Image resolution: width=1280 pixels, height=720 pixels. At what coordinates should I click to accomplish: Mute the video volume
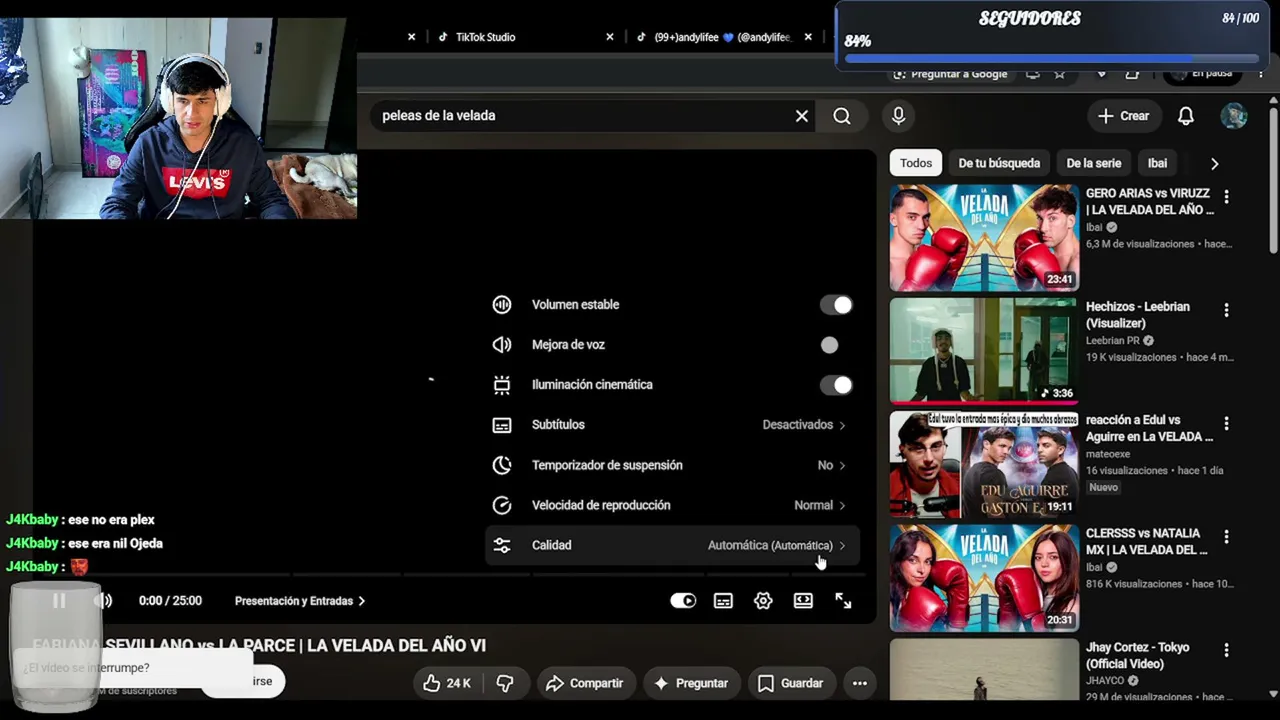[x=103, y=601]
